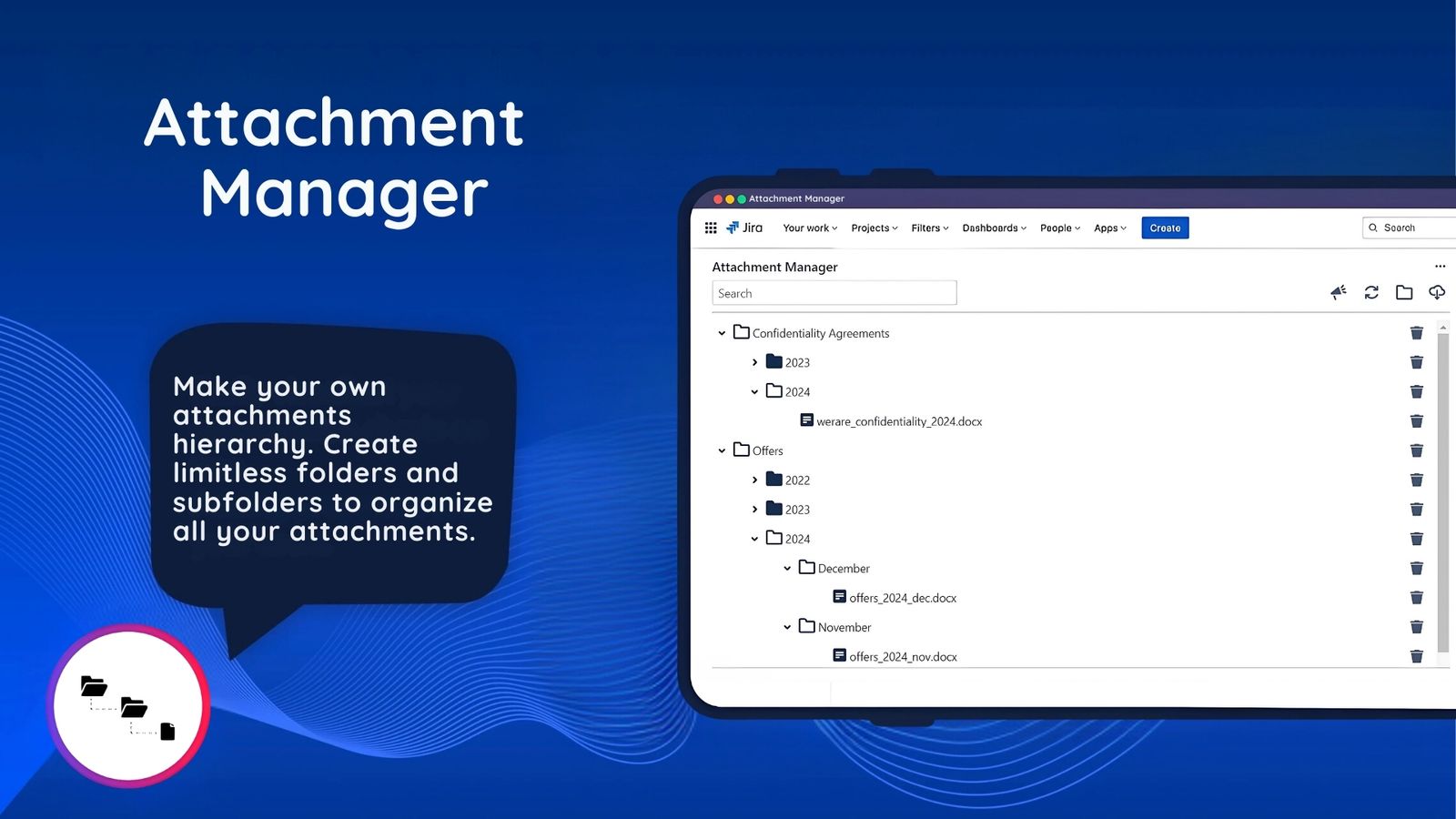This screenshot has height=819, width=1456.
Task: Click trash icon for the November folder
Action: pos(1417,627)
